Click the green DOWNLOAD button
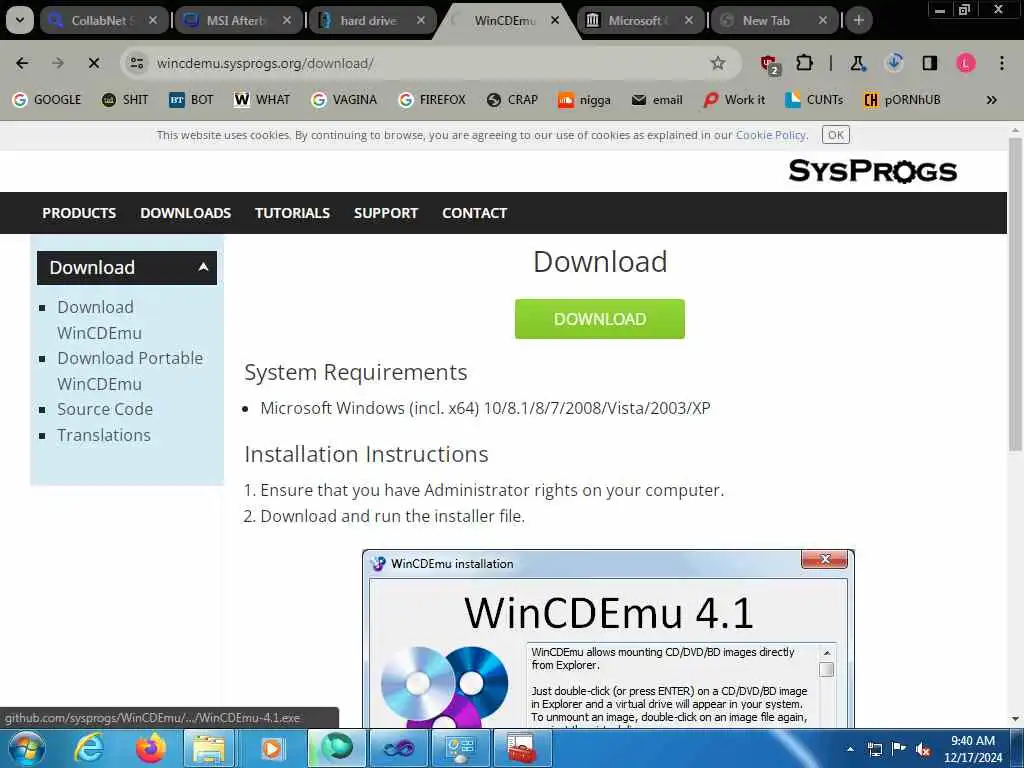Image resolution: width=1024 pixels, height=768 pixels. click(x=600, y=319)
